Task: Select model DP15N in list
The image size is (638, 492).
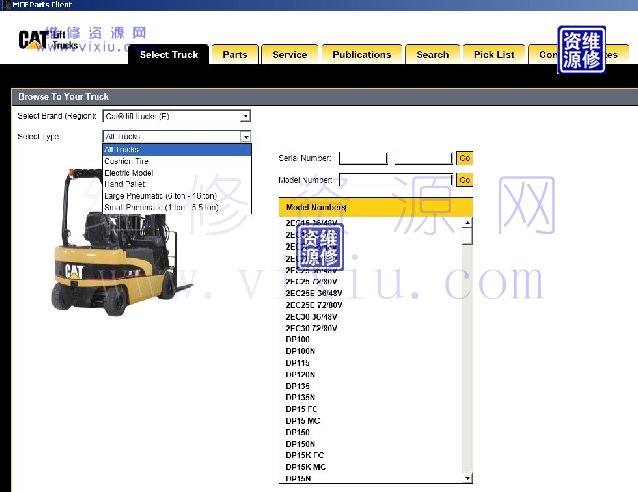Action: tap(298, 479)
